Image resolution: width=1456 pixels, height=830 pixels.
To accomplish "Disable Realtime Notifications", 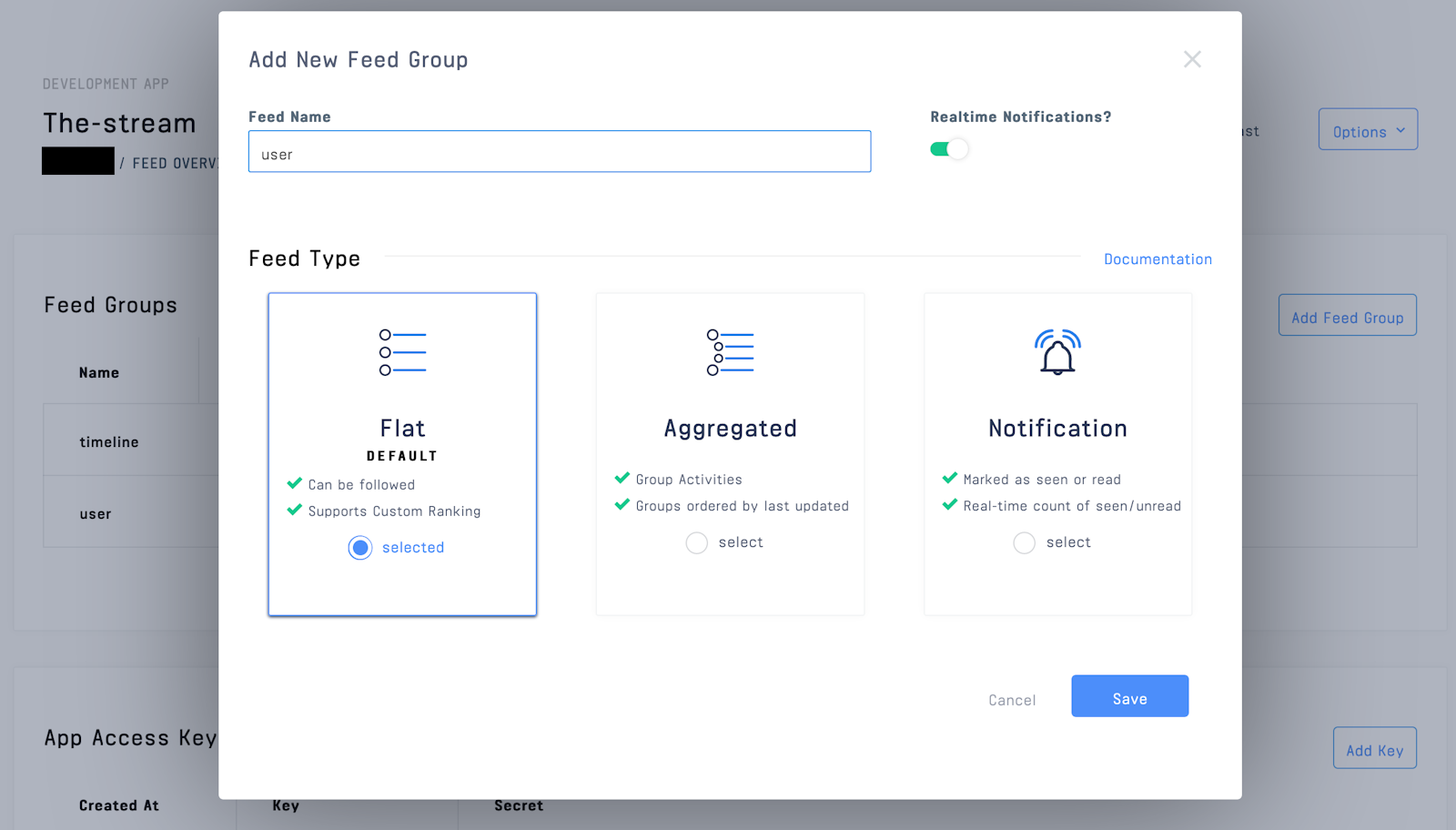I will pyautogui.click(x=949, y=148).
